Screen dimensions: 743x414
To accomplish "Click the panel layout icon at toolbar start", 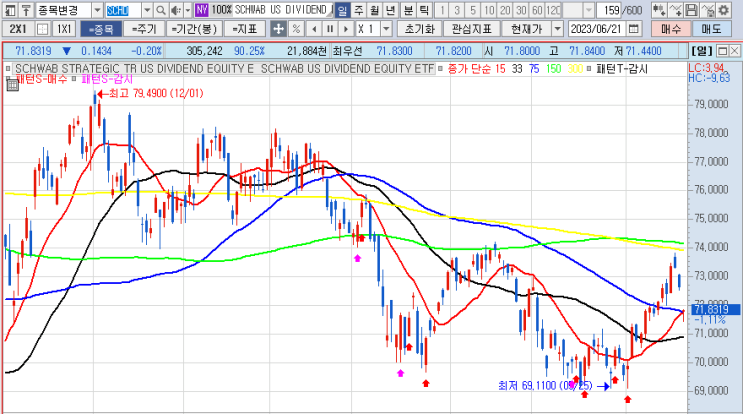I will [x=10, y=10].
